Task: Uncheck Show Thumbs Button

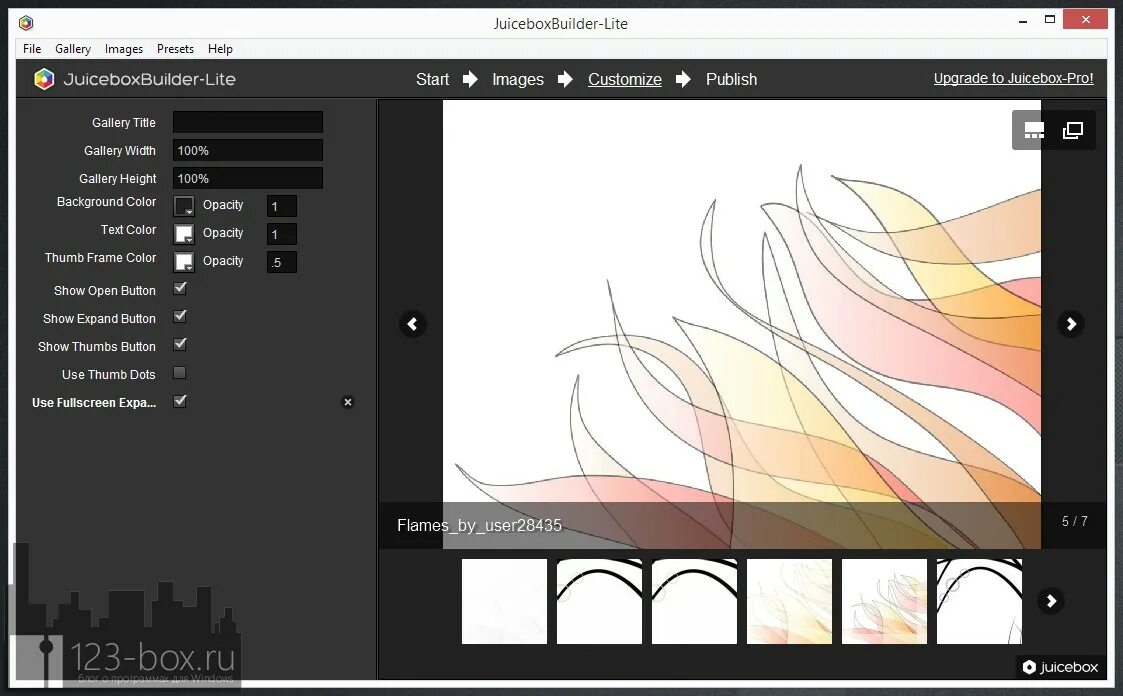Action: point(180,344)
